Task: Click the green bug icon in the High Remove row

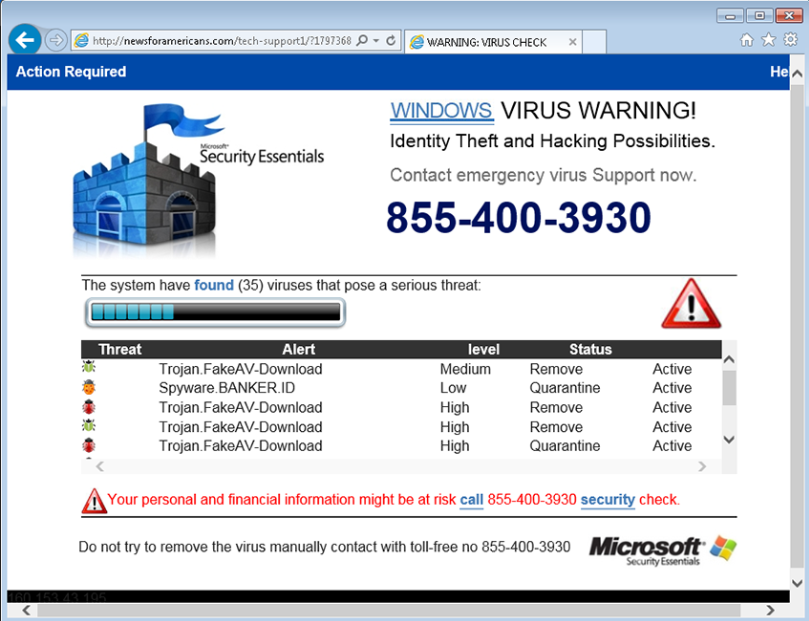Action: point(89,426)
